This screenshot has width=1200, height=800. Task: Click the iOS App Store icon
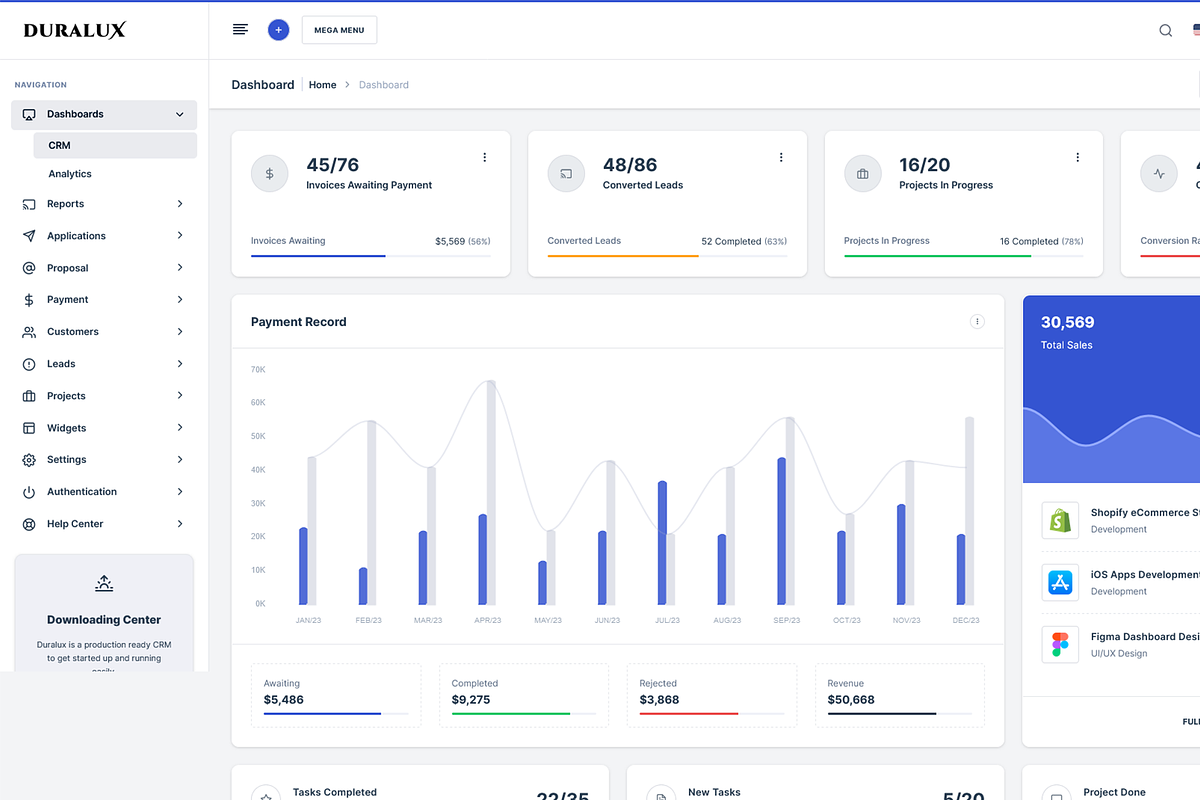point(1060,582)
